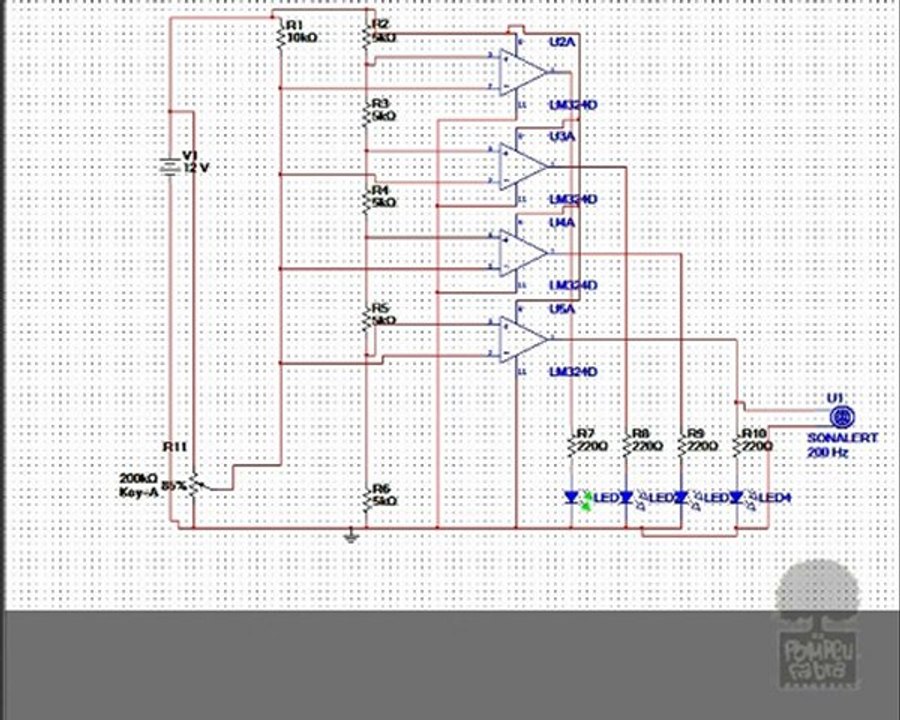Click the 200kΩ potentiometer value
Image resolution: width=900 pixels, height=720 pixels.
tap(138, 478)
